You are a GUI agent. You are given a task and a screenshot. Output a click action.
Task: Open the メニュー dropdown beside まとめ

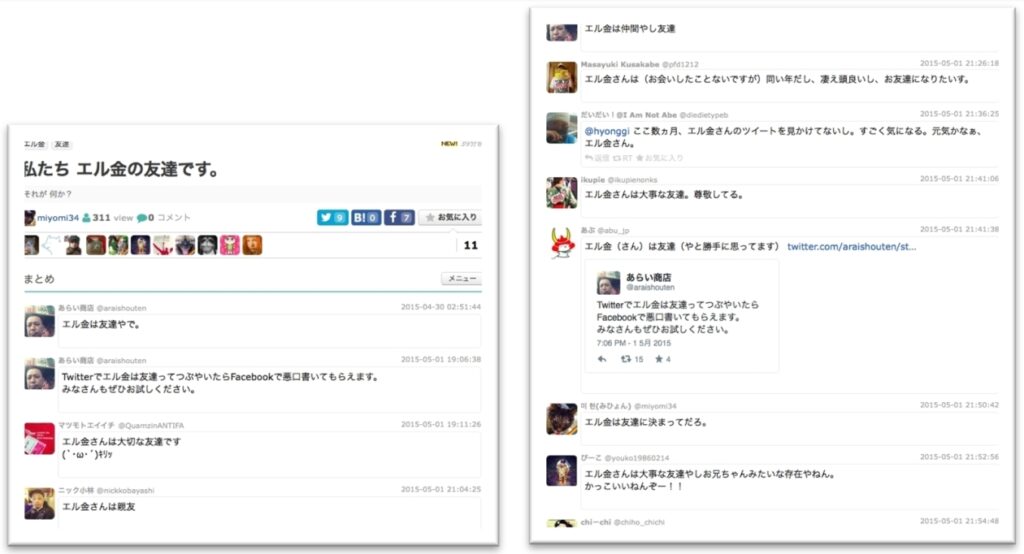pyautogui.click(x=461, y=279)
